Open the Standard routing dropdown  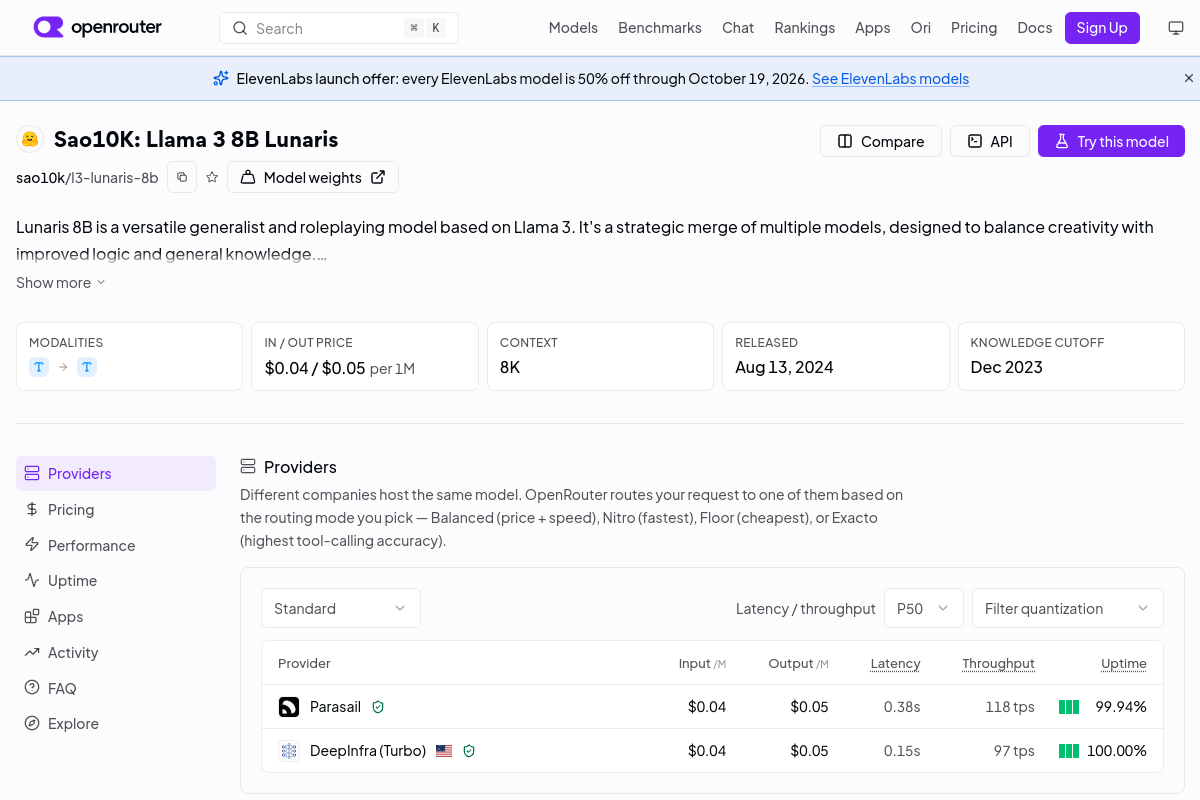(x=341, y=608)
